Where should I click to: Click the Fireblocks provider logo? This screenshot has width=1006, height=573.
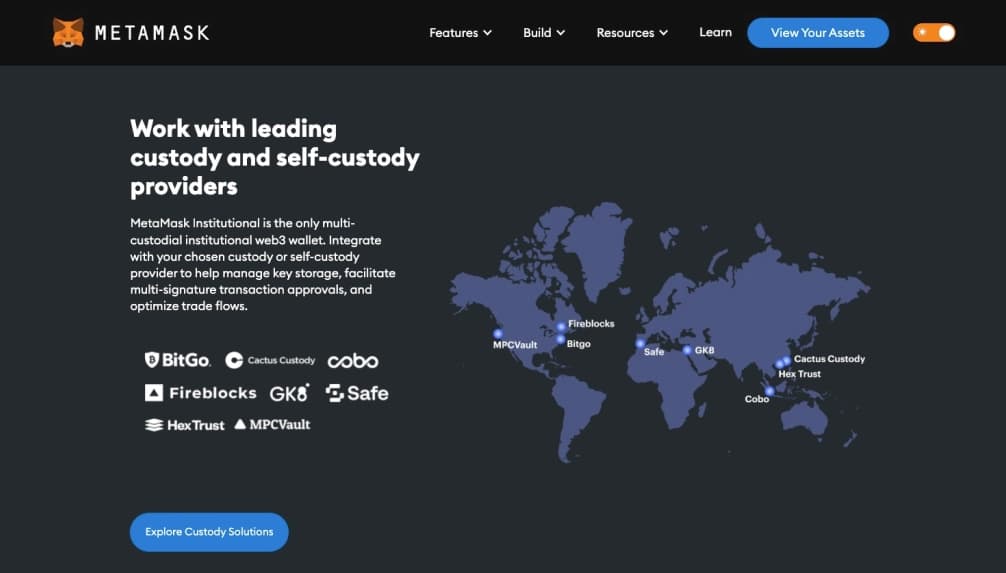tap(200, 393)
